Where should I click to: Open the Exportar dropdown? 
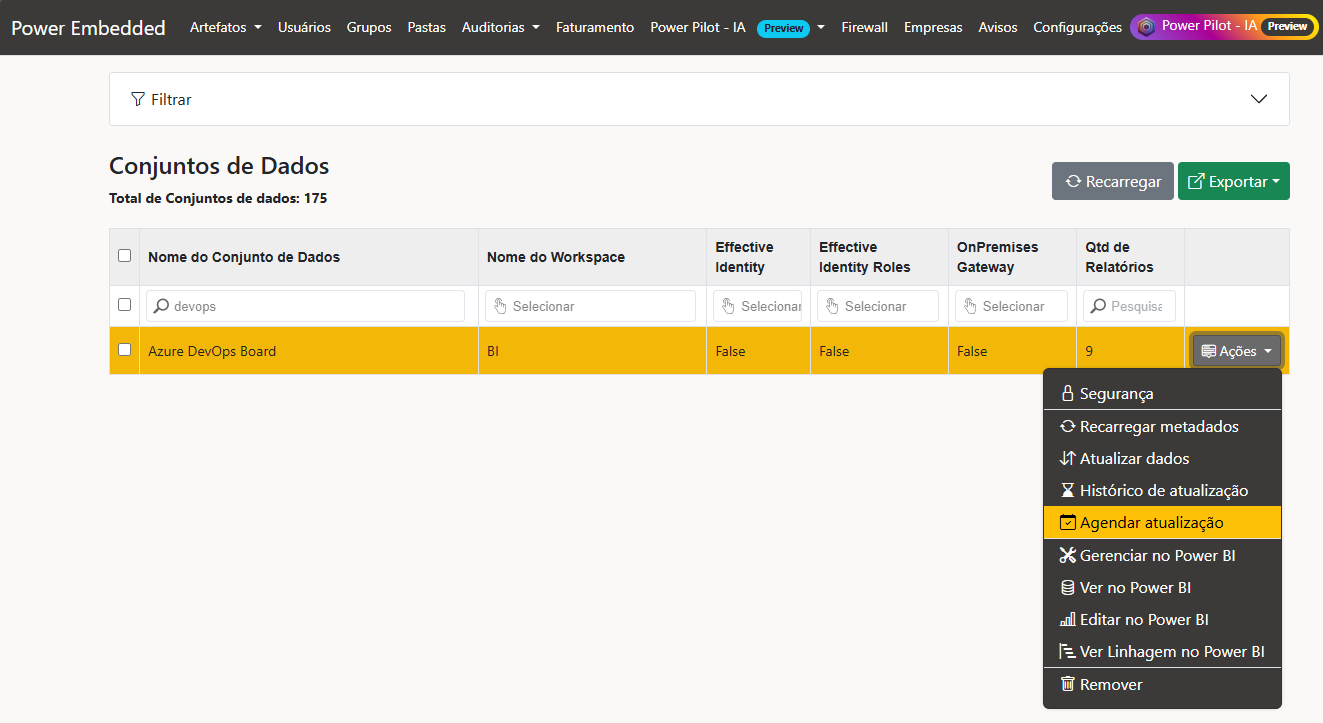[1233, 181]
